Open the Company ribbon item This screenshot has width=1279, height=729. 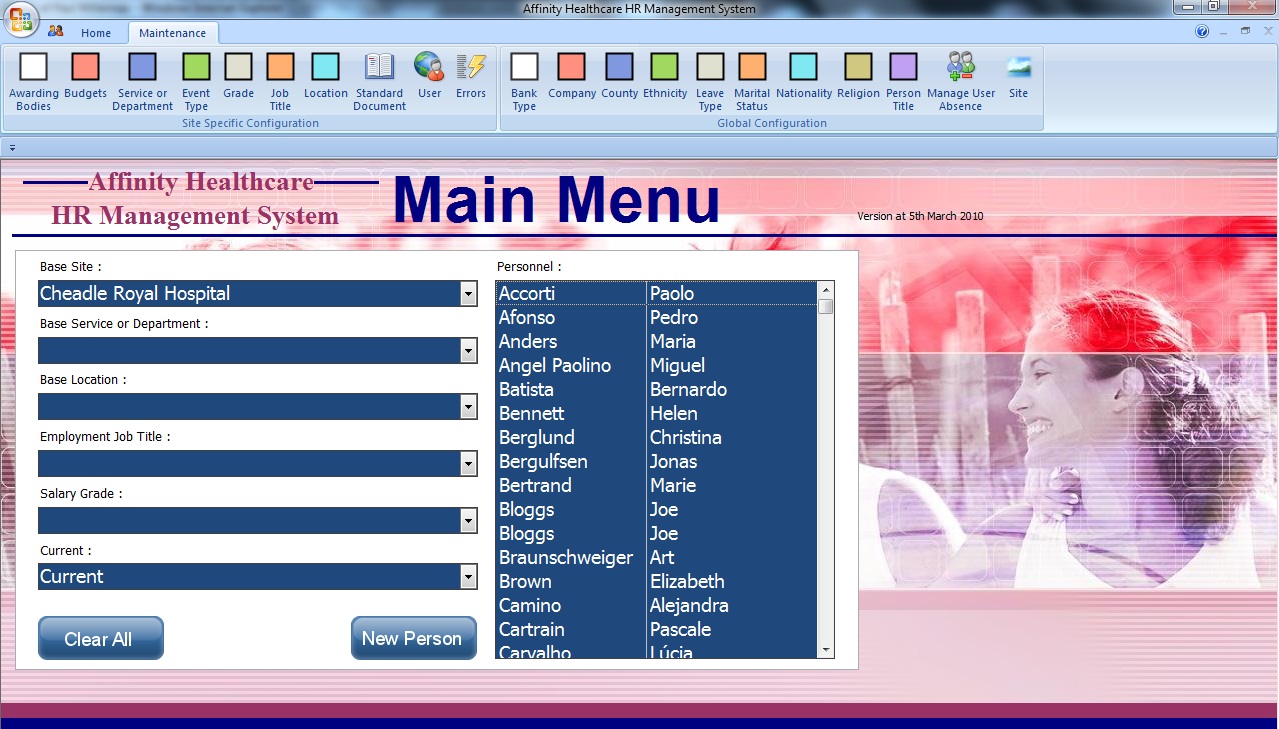pyautogui.click(x=572, y=76)
